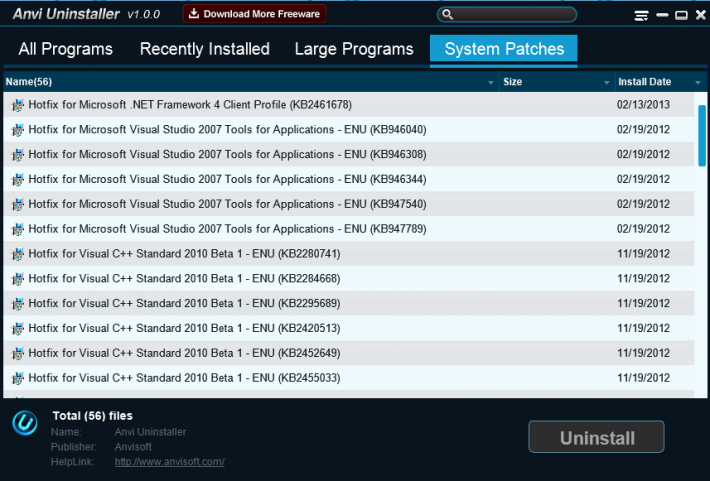Click the patch icon for KB947789 row

18,230
